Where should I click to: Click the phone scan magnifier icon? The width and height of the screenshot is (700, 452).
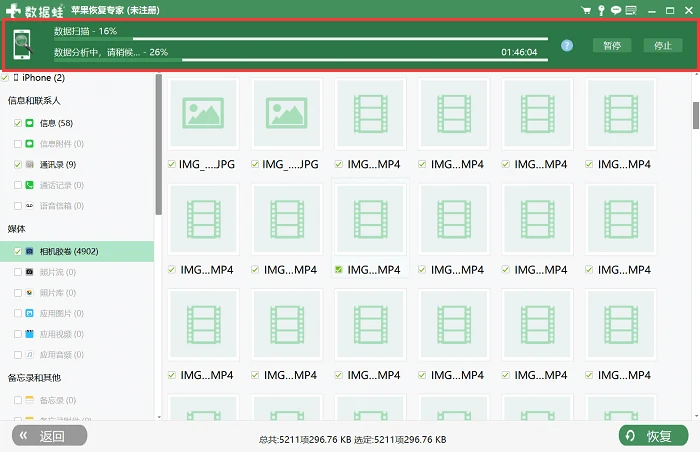pyautogui.click(x=22, y=44)
